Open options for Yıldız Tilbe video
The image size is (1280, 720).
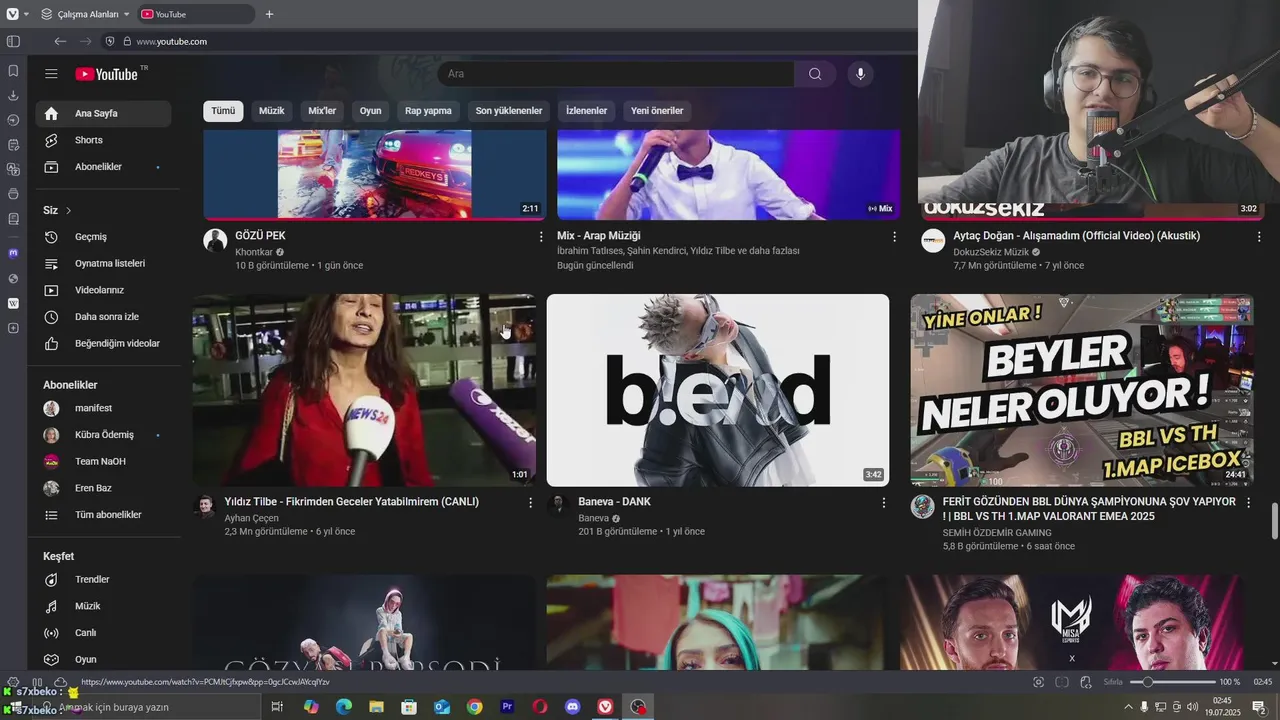tap(530, 503)
